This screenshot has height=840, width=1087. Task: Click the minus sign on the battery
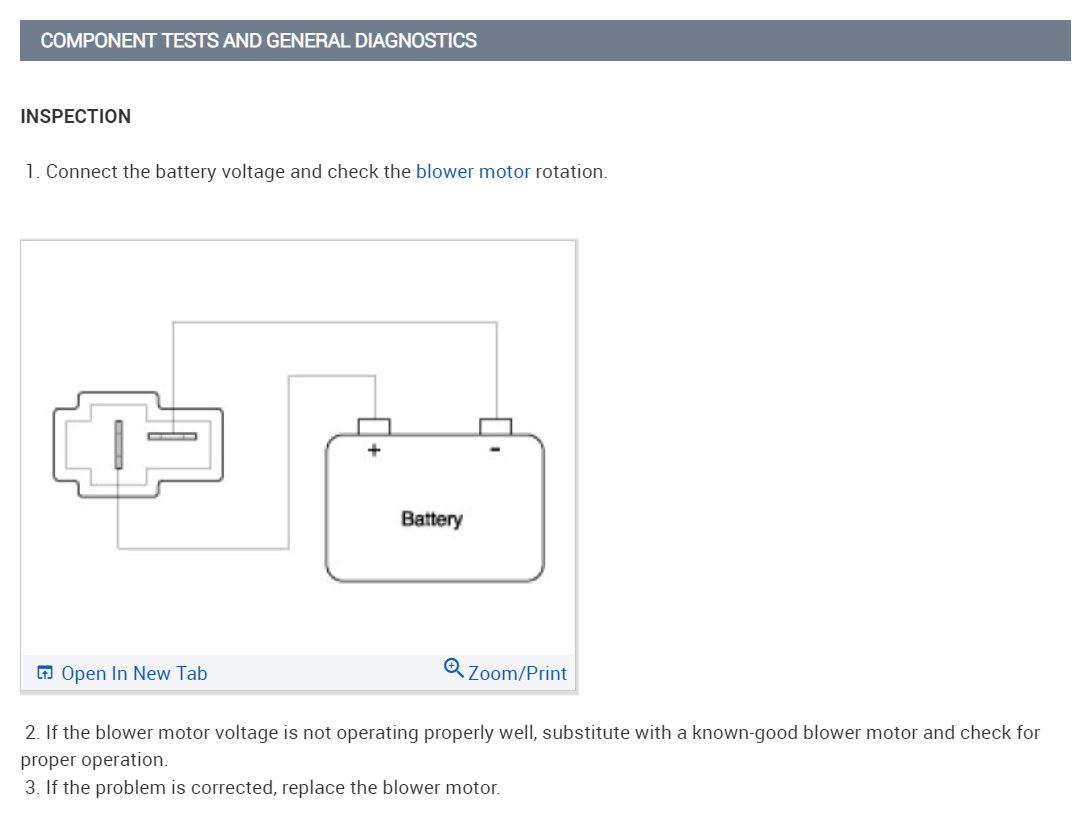(495, 451)
